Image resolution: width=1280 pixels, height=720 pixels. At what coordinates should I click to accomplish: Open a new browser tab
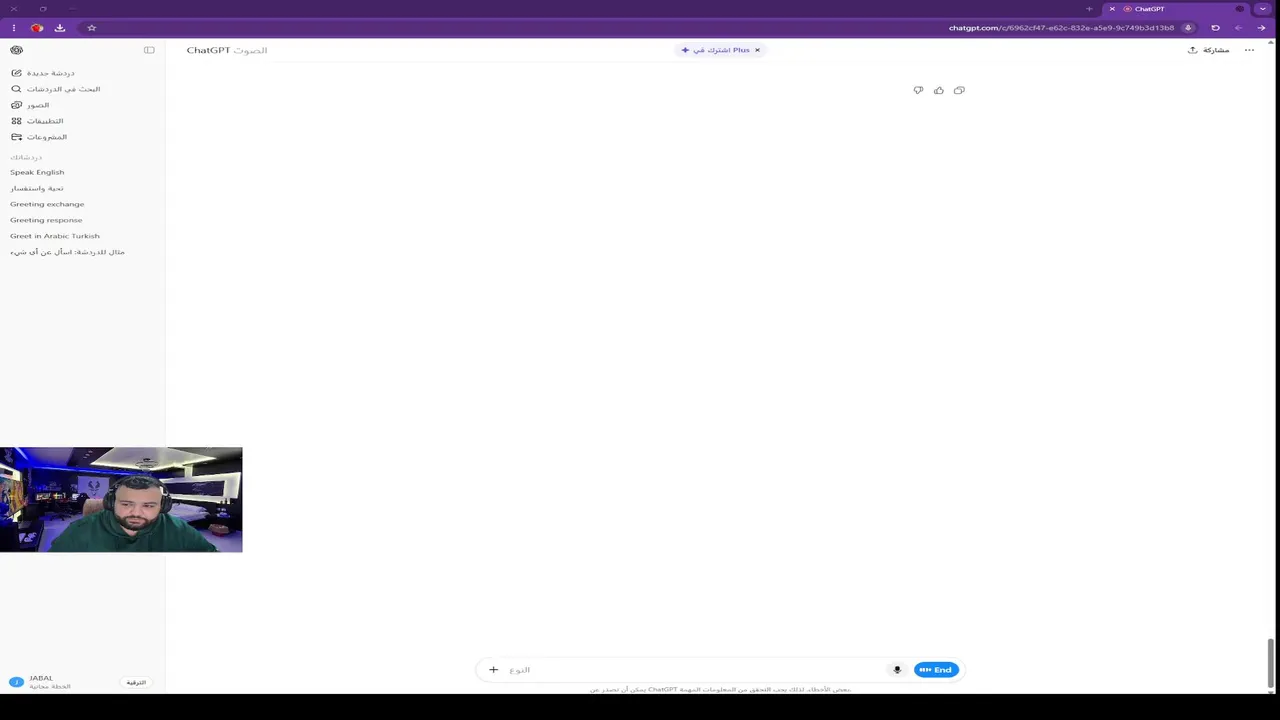click(x=1089, y=9)
